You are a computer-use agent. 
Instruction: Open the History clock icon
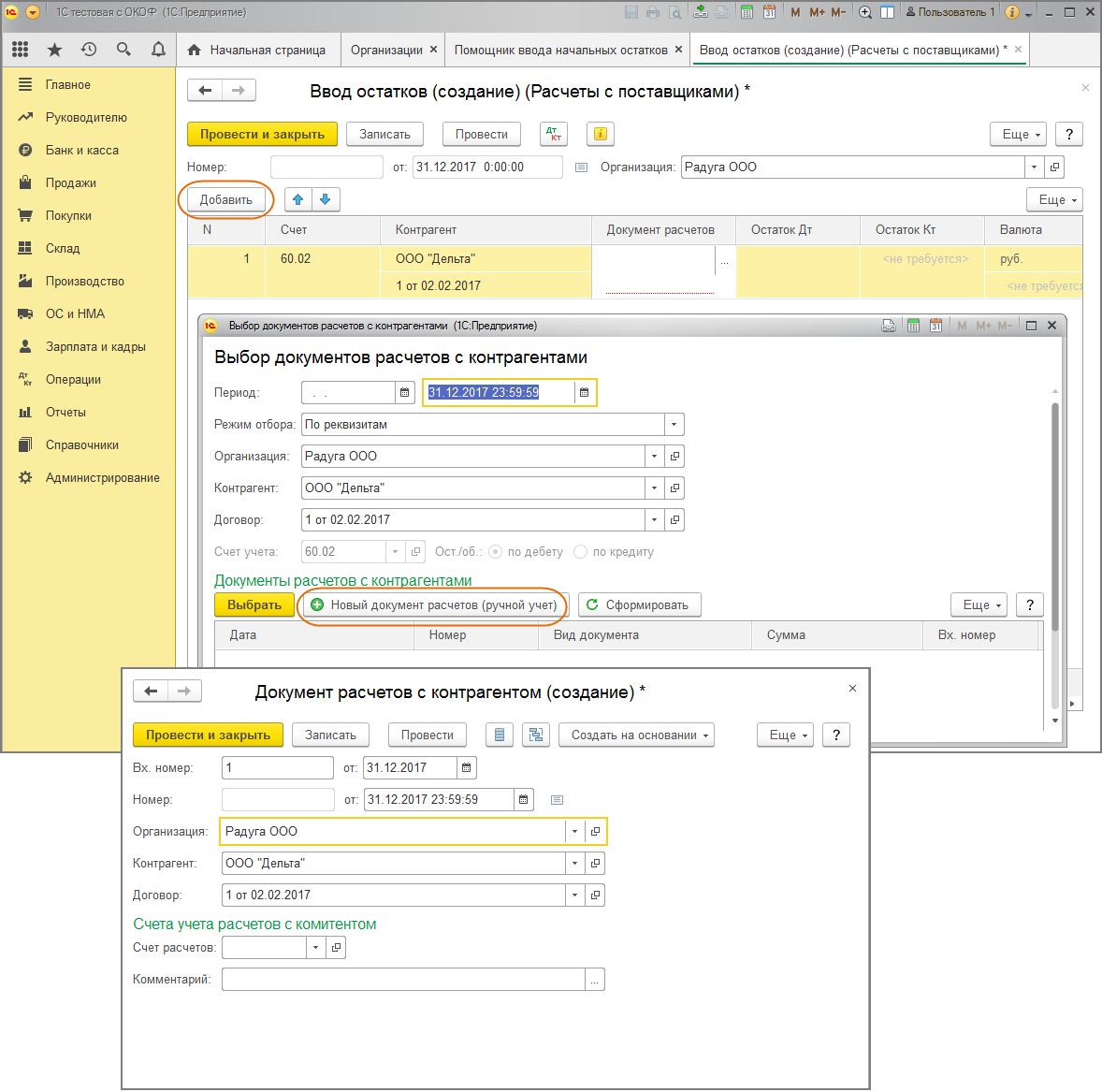pyautogui.click(x=89, y=50)
